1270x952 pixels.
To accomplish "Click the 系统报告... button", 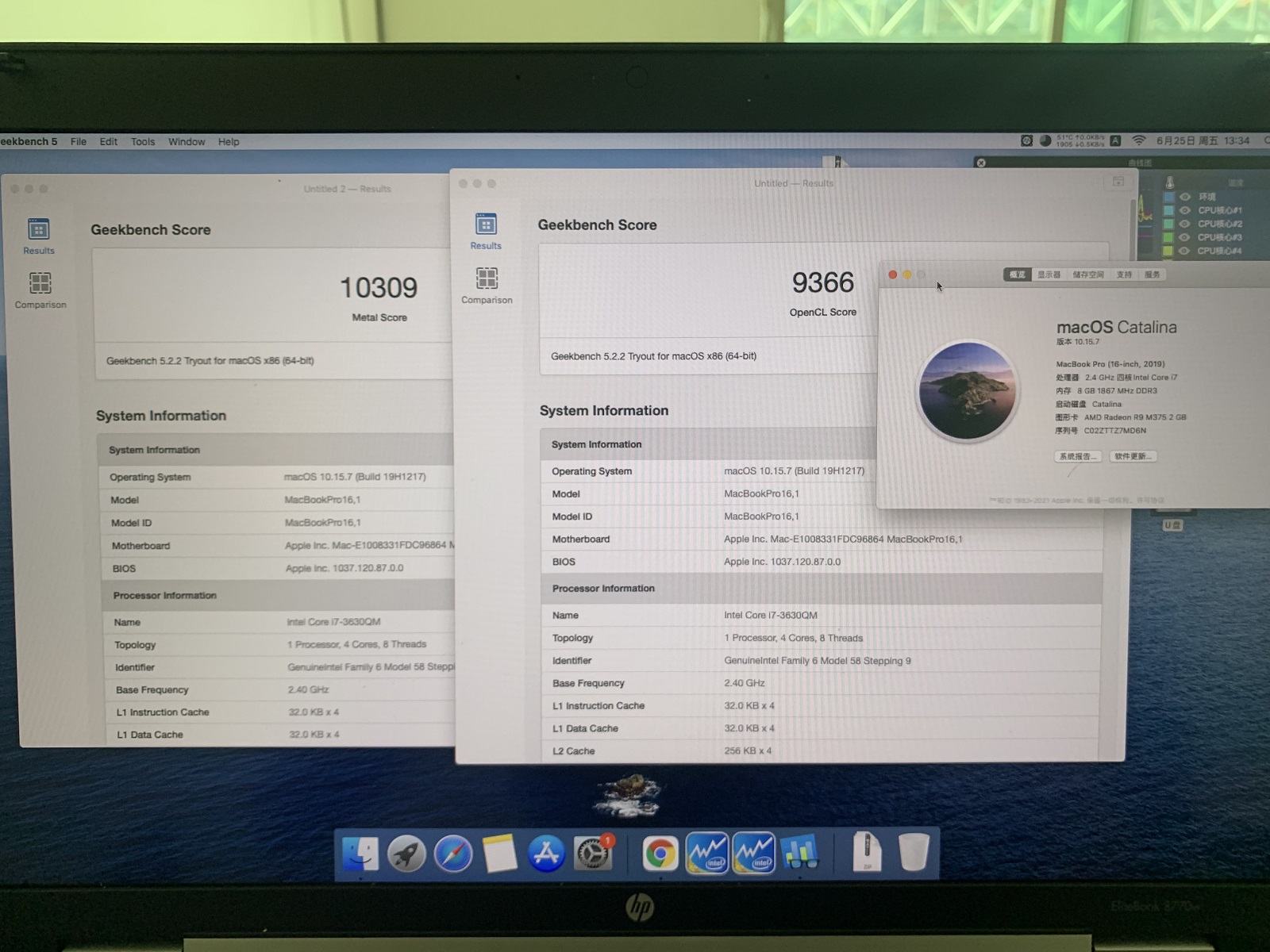I will [x=1078, y=456].
